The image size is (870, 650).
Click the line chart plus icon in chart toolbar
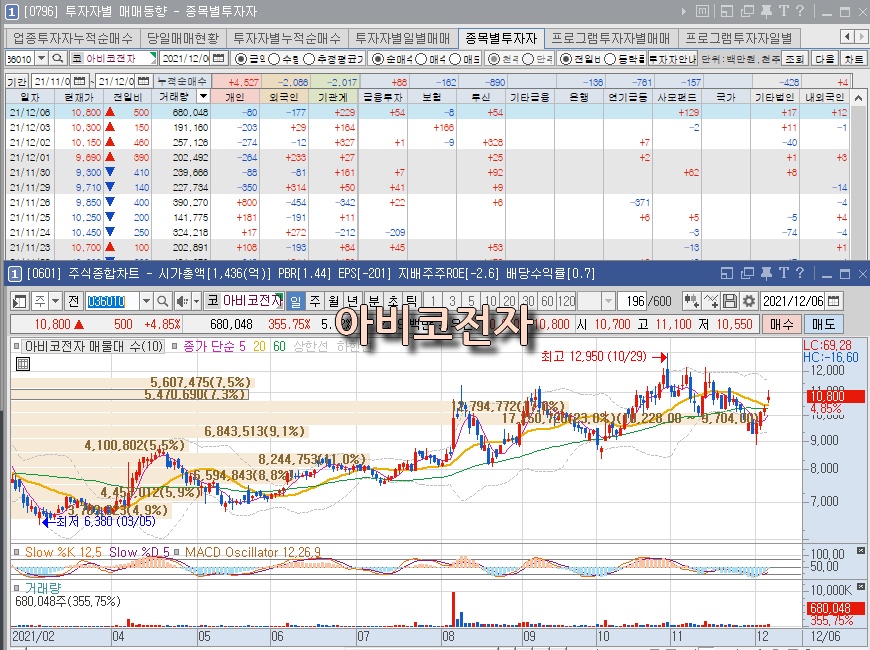711,301
